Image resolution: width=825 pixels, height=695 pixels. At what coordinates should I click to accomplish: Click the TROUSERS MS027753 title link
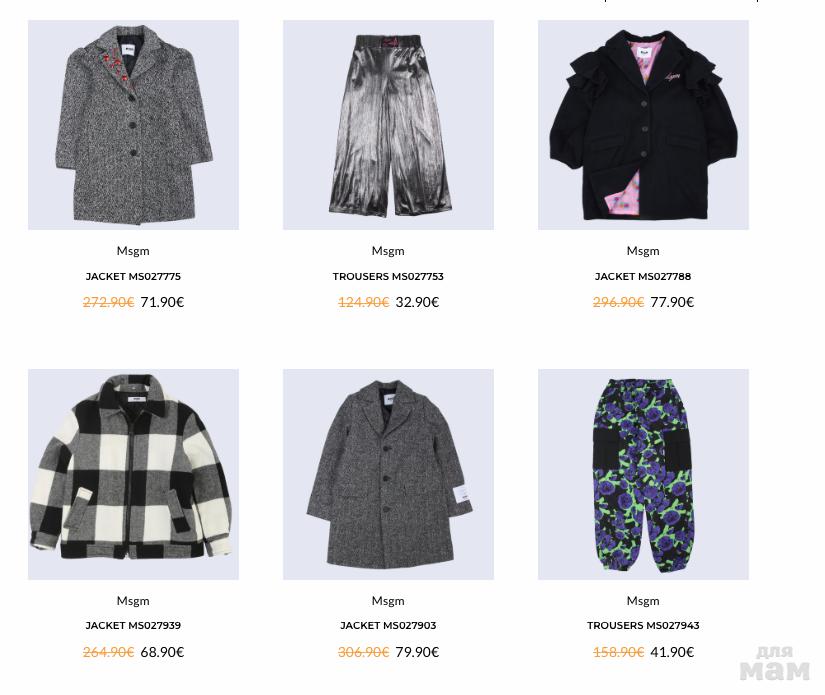pyautogui.click(x=388, y=276)
